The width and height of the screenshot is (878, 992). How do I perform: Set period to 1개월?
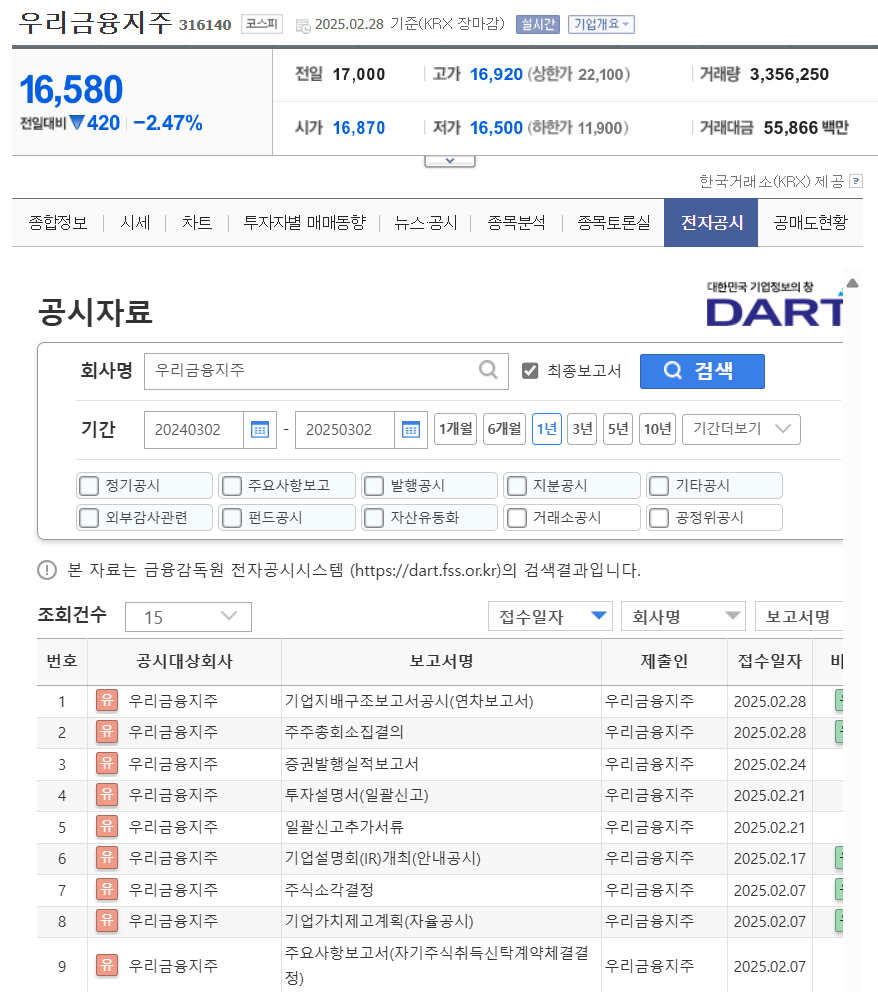[455, 430]
